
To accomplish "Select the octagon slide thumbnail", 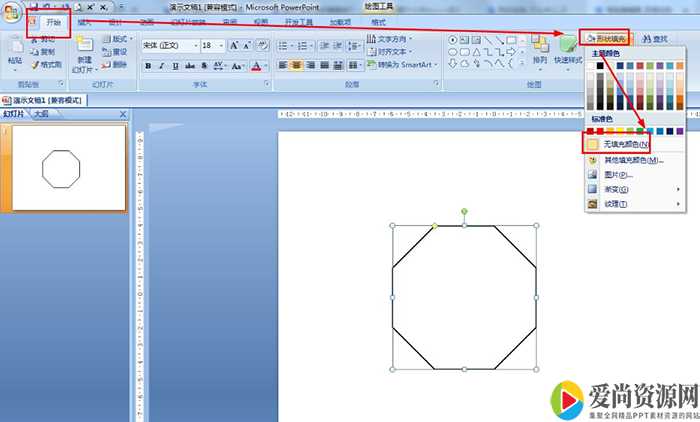I will point(62,167).
